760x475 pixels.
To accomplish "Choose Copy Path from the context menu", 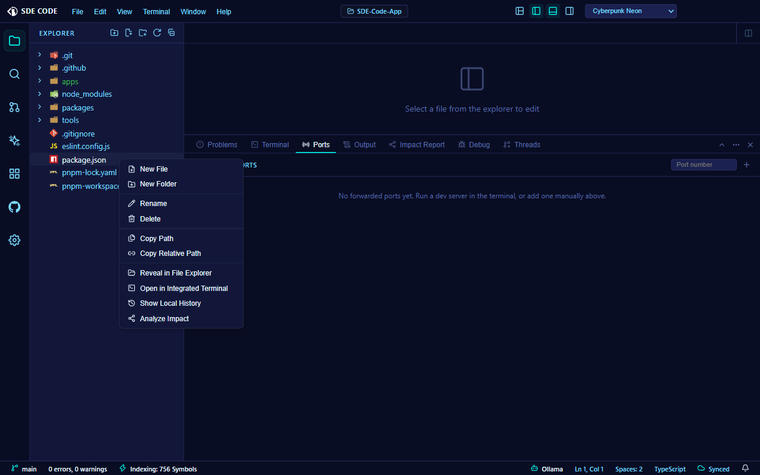I will (x=181, y=238).
